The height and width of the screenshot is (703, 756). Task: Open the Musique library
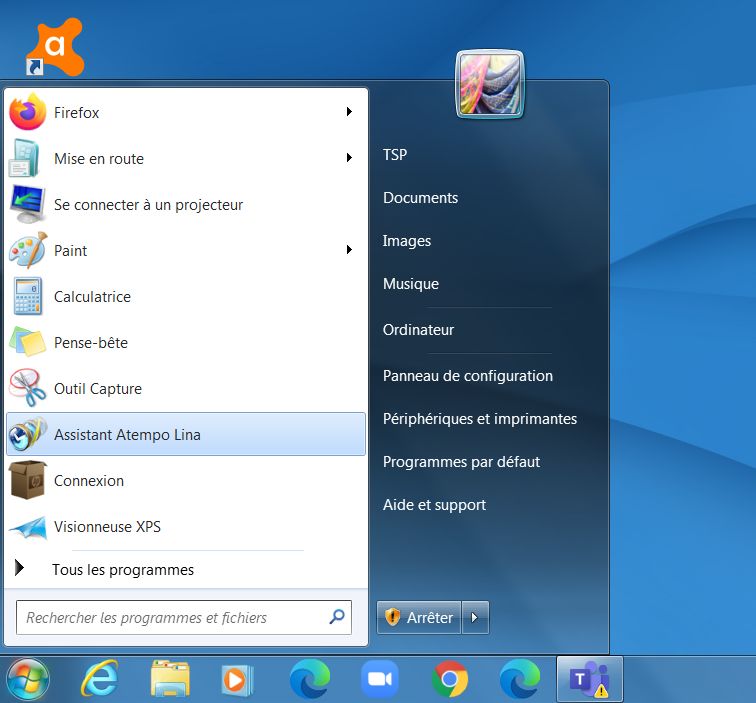pyautogui.click(x=411, y=284)
